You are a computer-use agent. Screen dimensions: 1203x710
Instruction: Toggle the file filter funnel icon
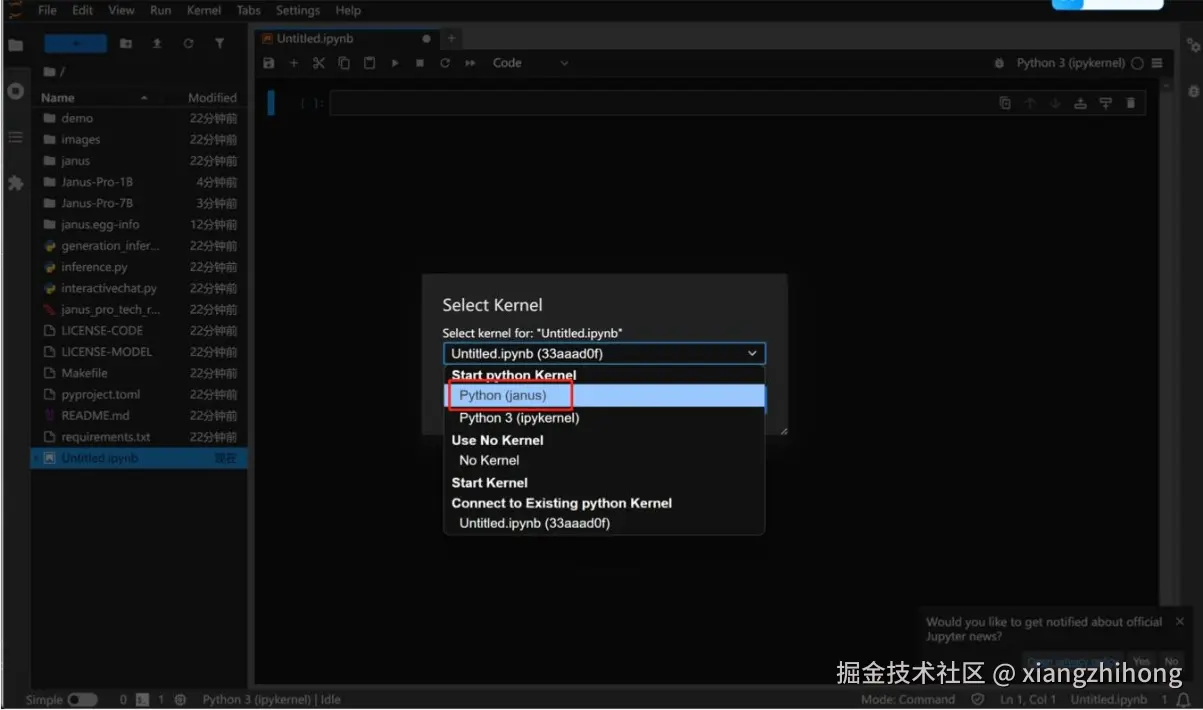tap(219, 44)
